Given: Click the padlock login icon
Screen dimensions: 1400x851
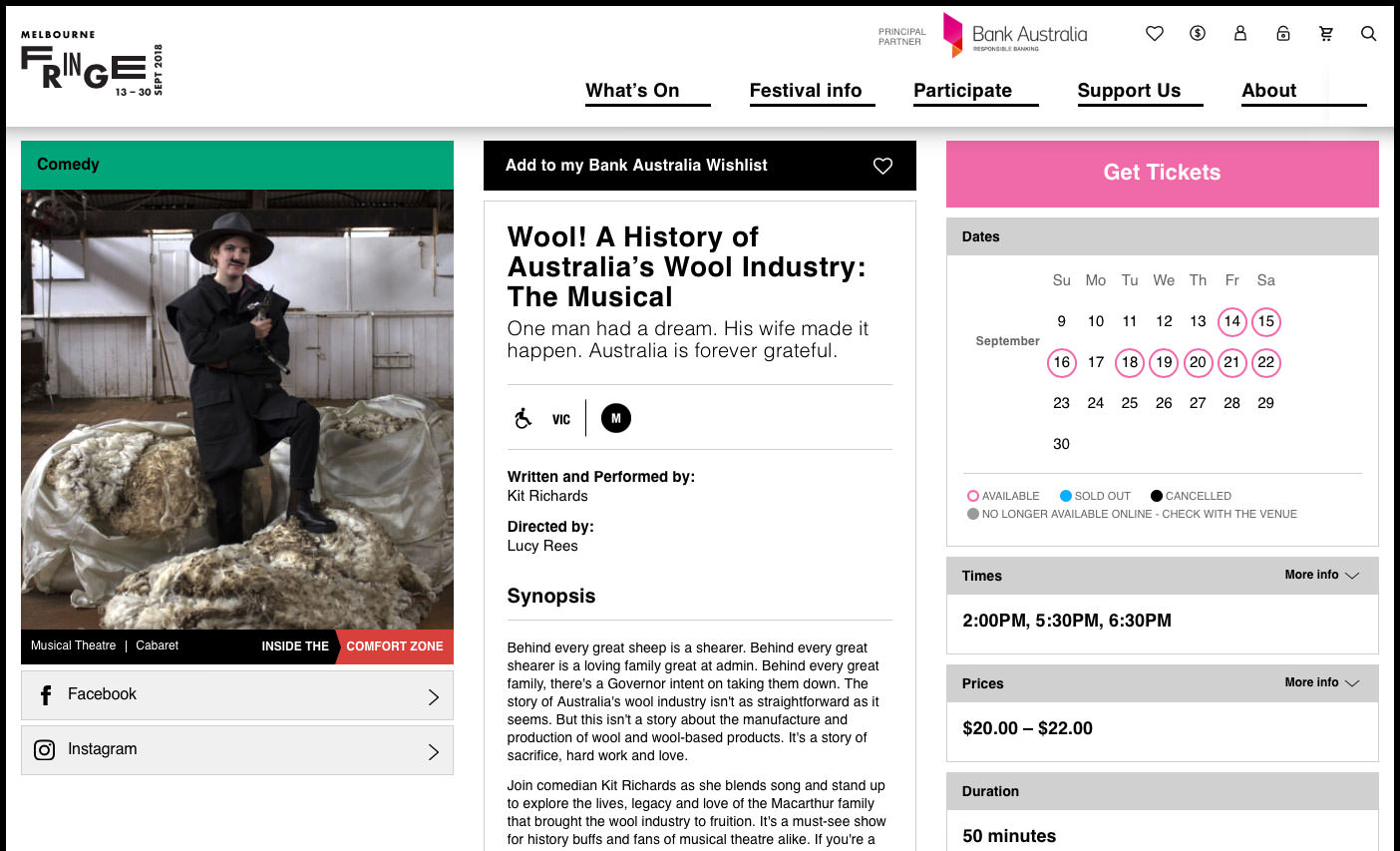Looking at the screenshot, I should 1283,34.
